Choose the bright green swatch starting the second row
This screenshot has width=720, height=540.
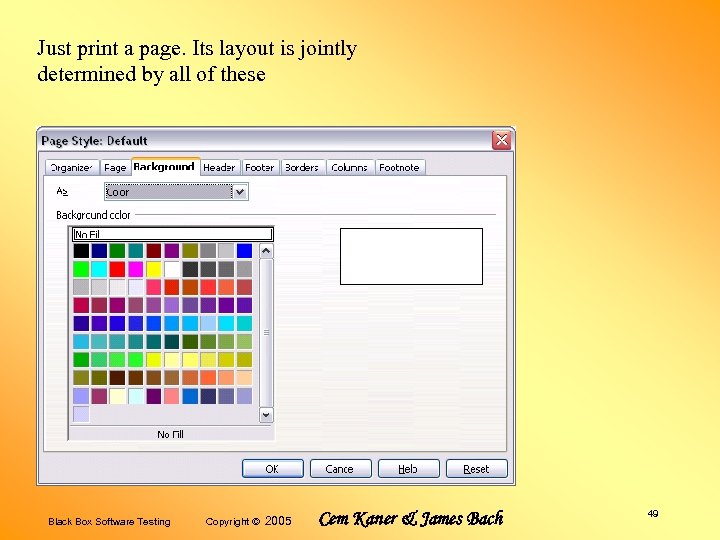(x=81, y=269)
